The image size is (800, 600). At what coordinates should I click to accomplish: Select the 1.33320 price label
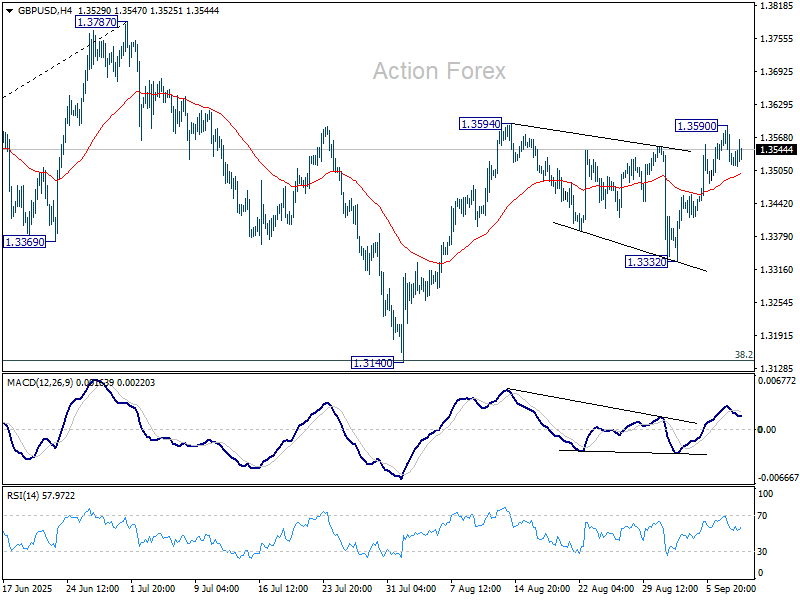[x=646, y=262]
